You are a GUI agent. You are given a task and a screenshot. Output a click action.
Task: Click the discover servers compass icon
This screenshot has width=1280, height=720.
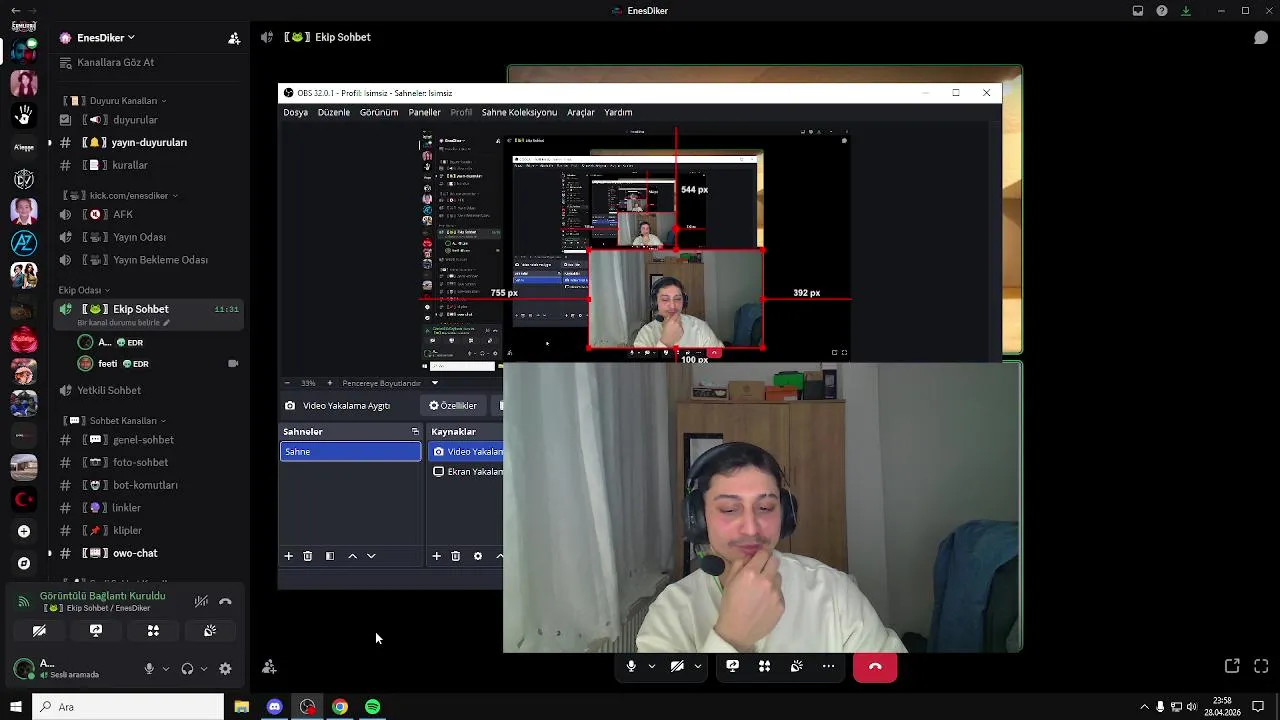point(24,563)
